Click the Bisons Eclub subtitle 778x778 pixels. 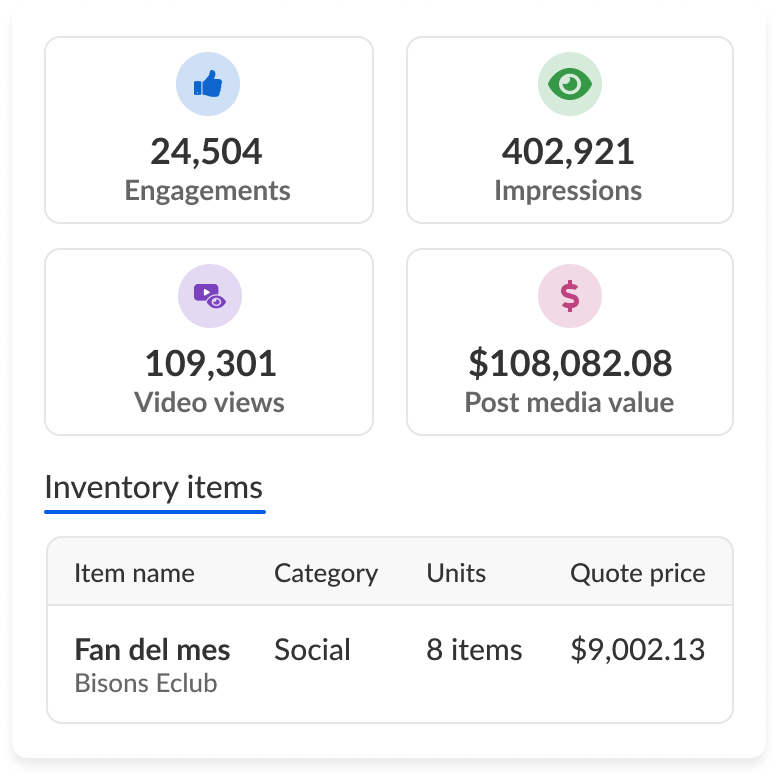click(146, 685)
